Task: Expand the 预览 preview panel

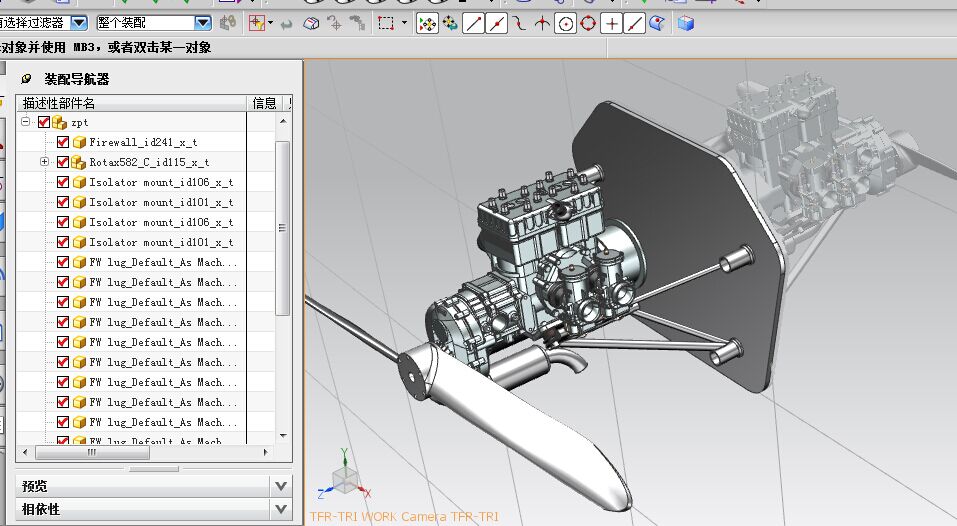Action: pos(281,486)
